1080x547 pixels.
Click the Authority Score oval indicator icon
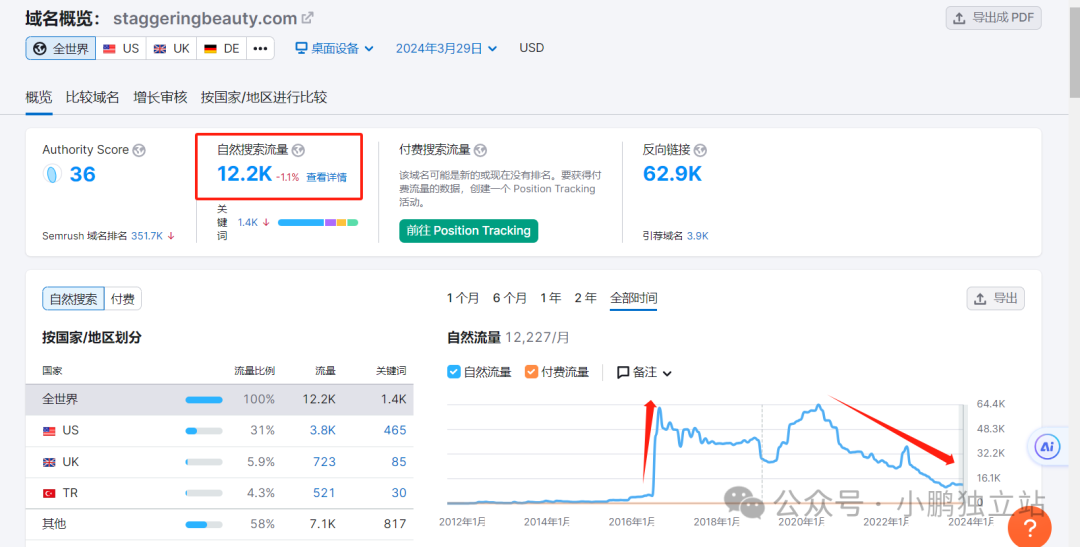coord(52,174)
